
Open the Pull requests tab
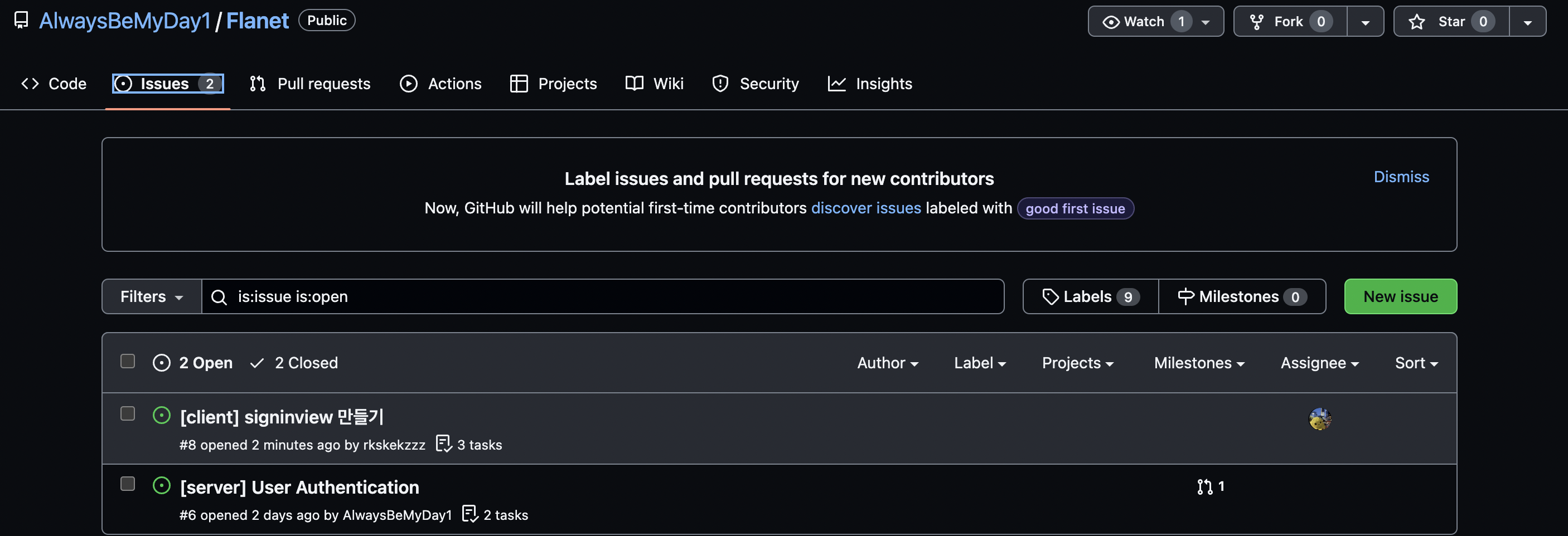tap(310, 84)
